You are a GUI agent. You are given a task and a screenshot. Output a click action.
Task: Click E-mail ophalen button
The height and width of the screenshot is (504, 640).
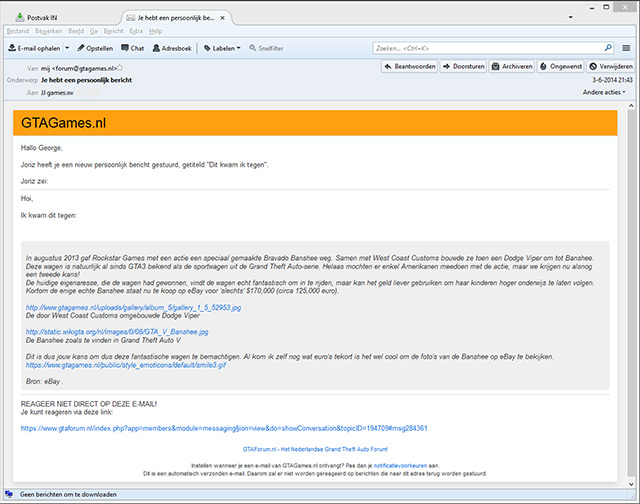pos(35,48)
